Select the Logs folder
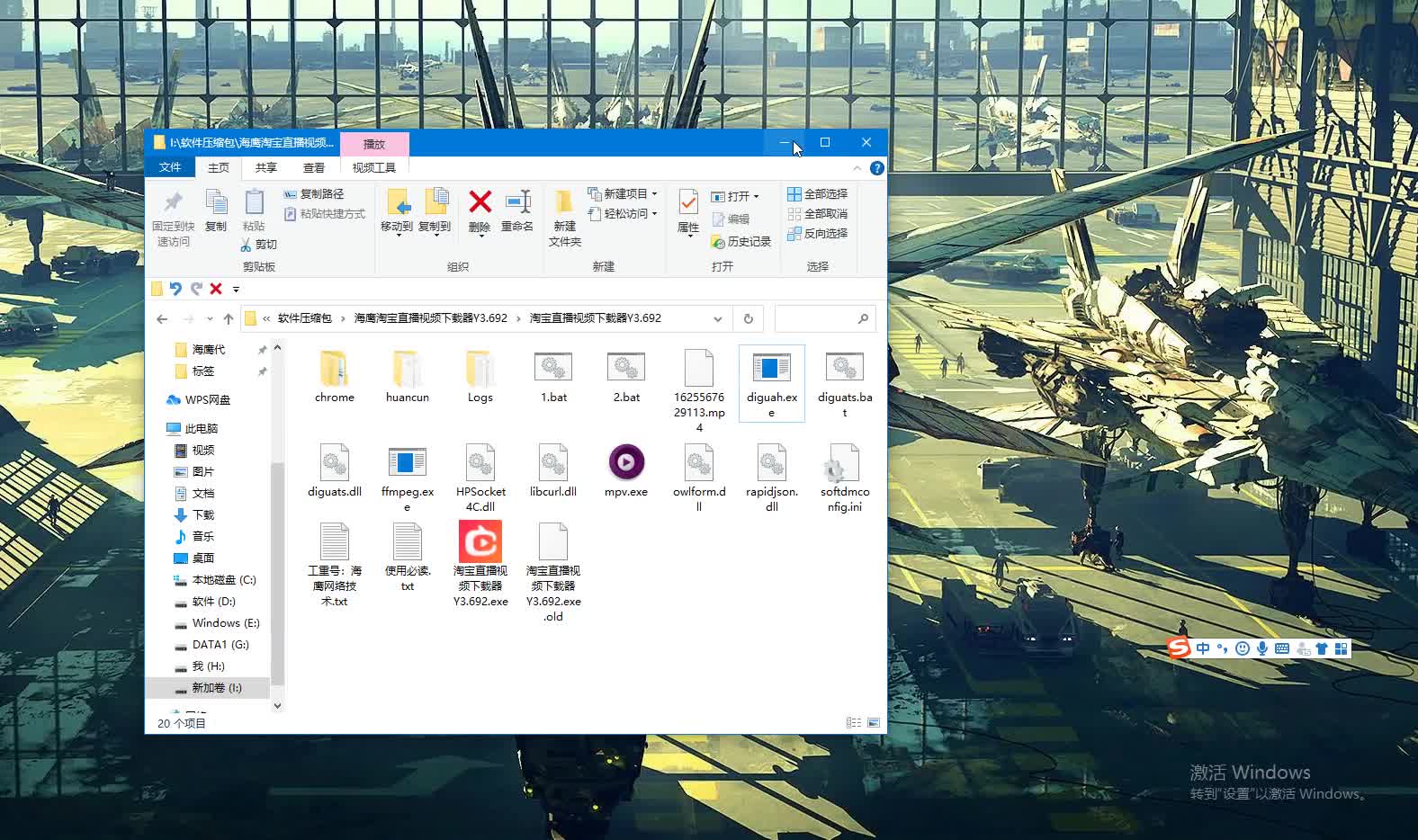 [x=480, y=376]
